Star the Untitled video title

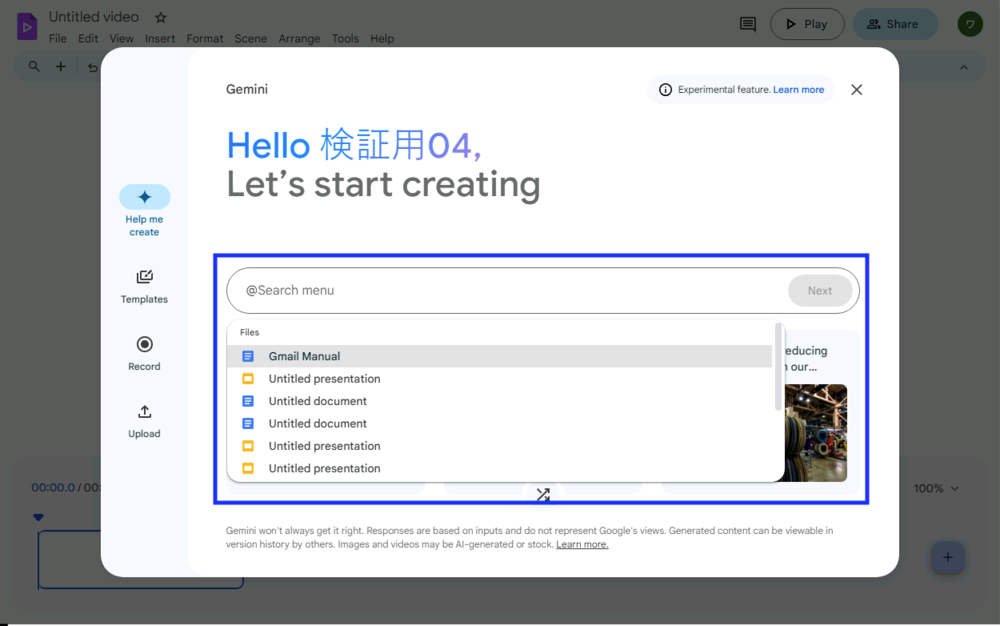161,17
